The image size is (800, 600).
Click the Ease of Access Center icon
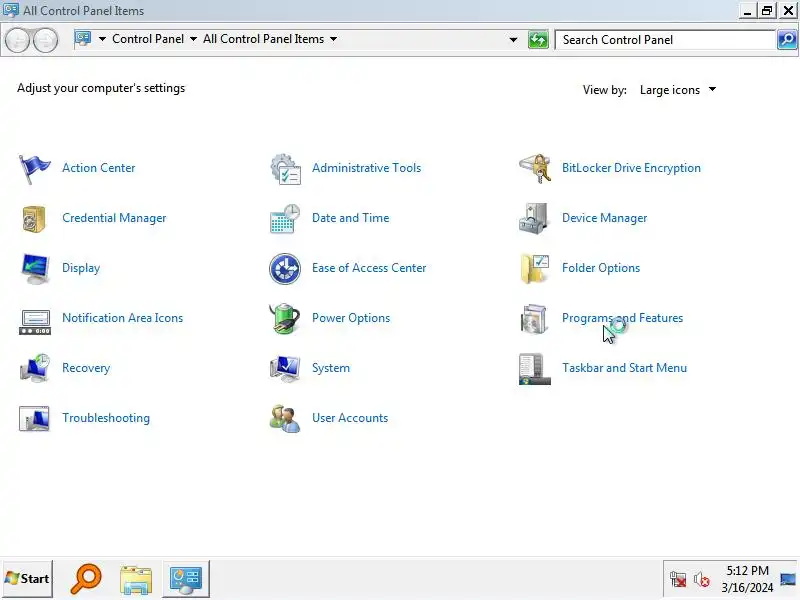coord(285,268)
